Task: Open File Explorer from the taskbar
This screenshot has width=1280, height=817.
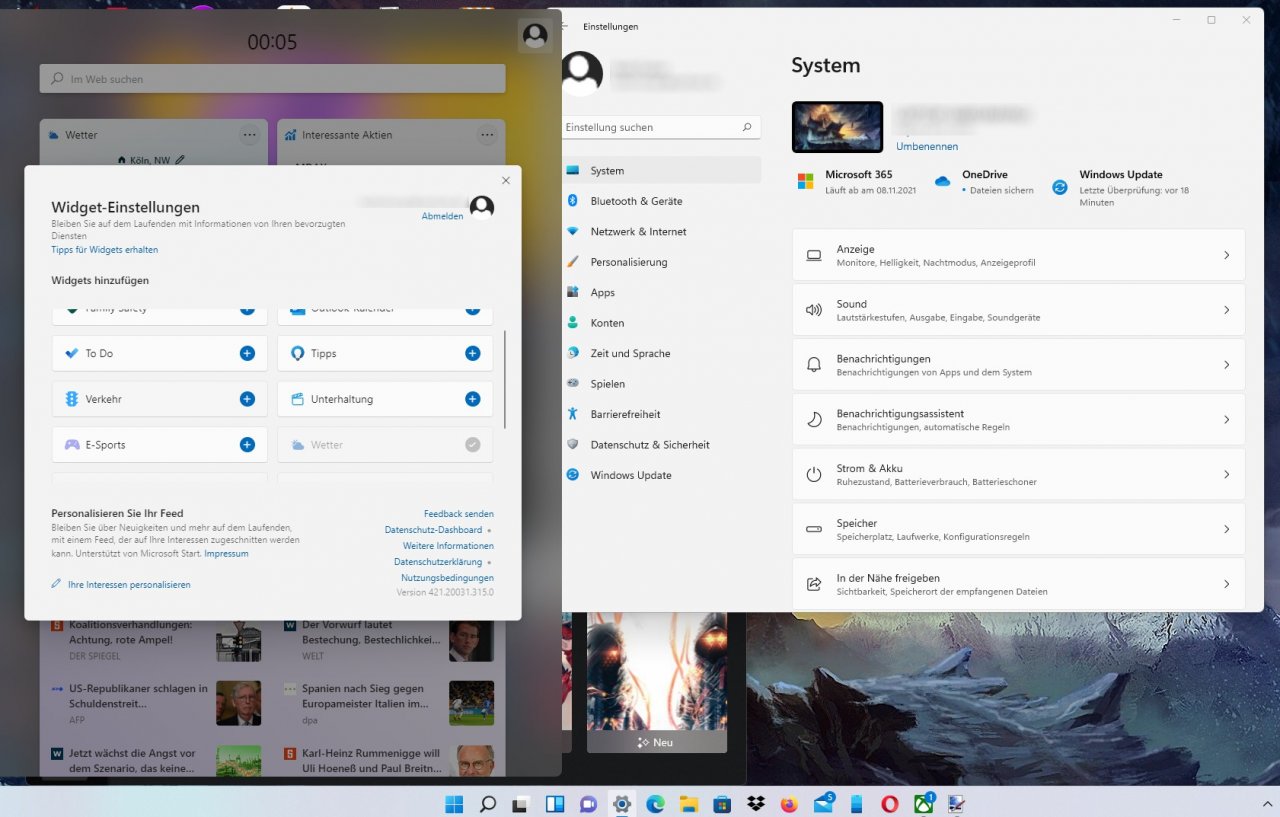Action: click(688, 803)
